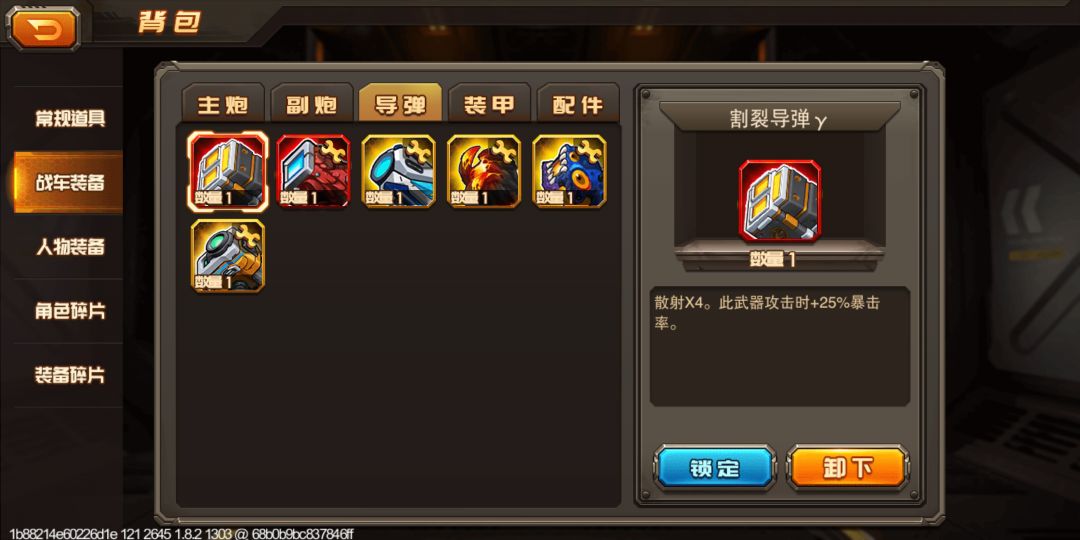Click the orange back arrow button

[43, 28]
